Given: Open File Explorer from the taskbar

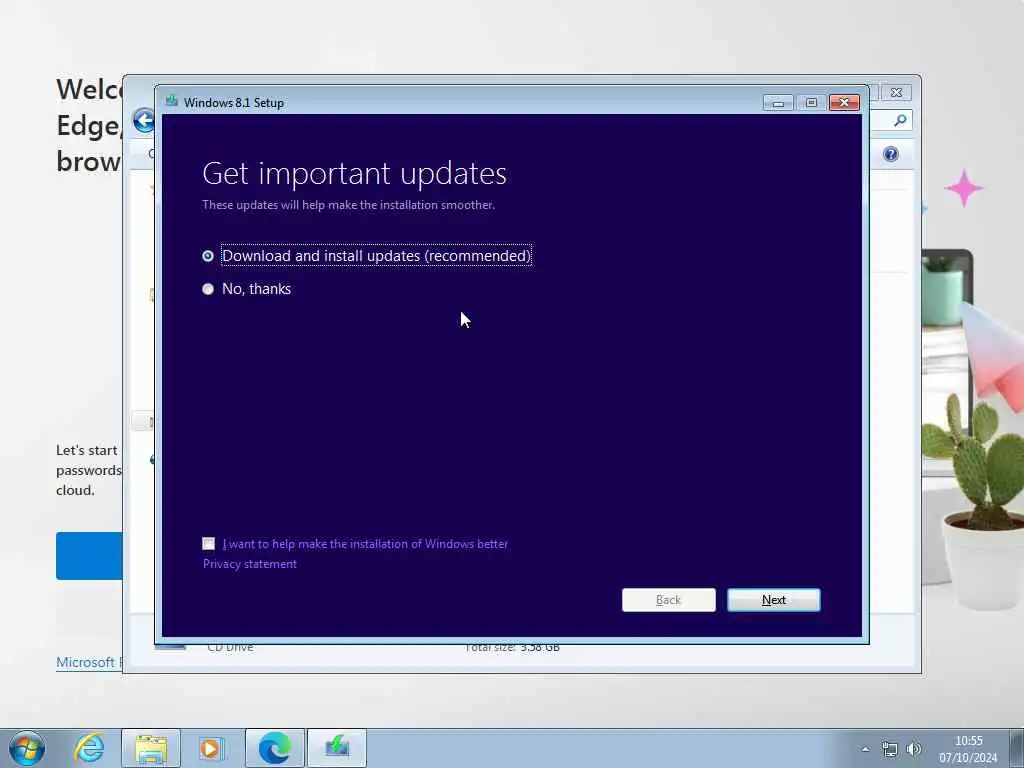Looking at the screenshot, I should click(151, 748).
